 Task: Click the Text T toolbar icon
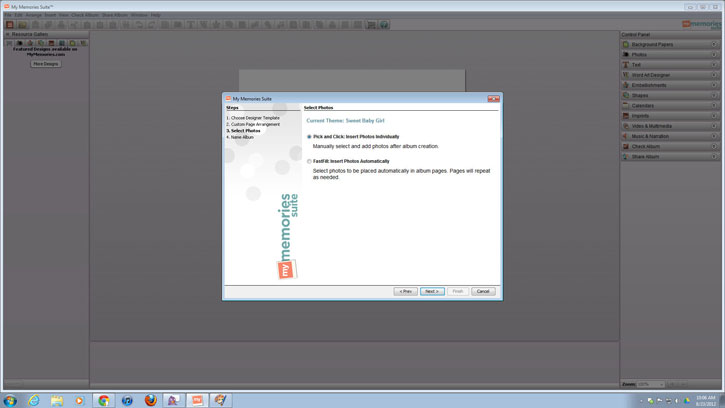tap(190, 25)
